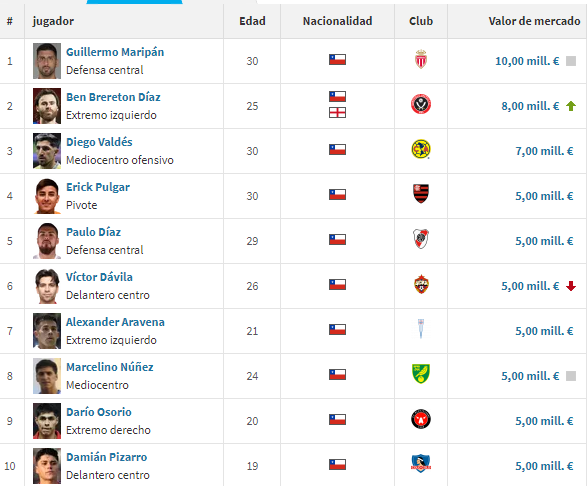Image resolution: width=587 pixels, height=486 pixels.
Task: Open the Club América crest
Action: pyautogui.click(x=421, y=149)
